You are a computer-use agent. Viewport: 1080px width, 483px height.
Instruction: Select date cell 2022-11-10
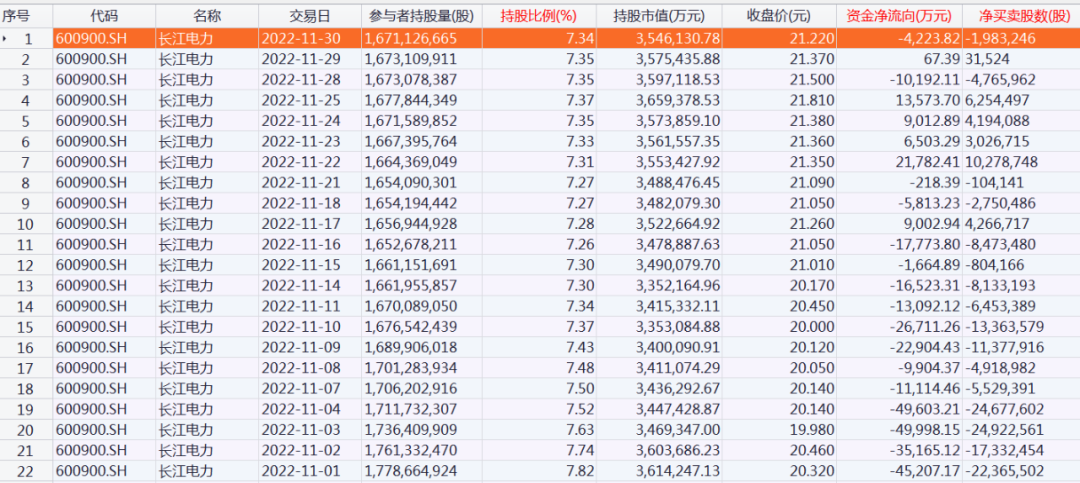(x=301, y=327)
